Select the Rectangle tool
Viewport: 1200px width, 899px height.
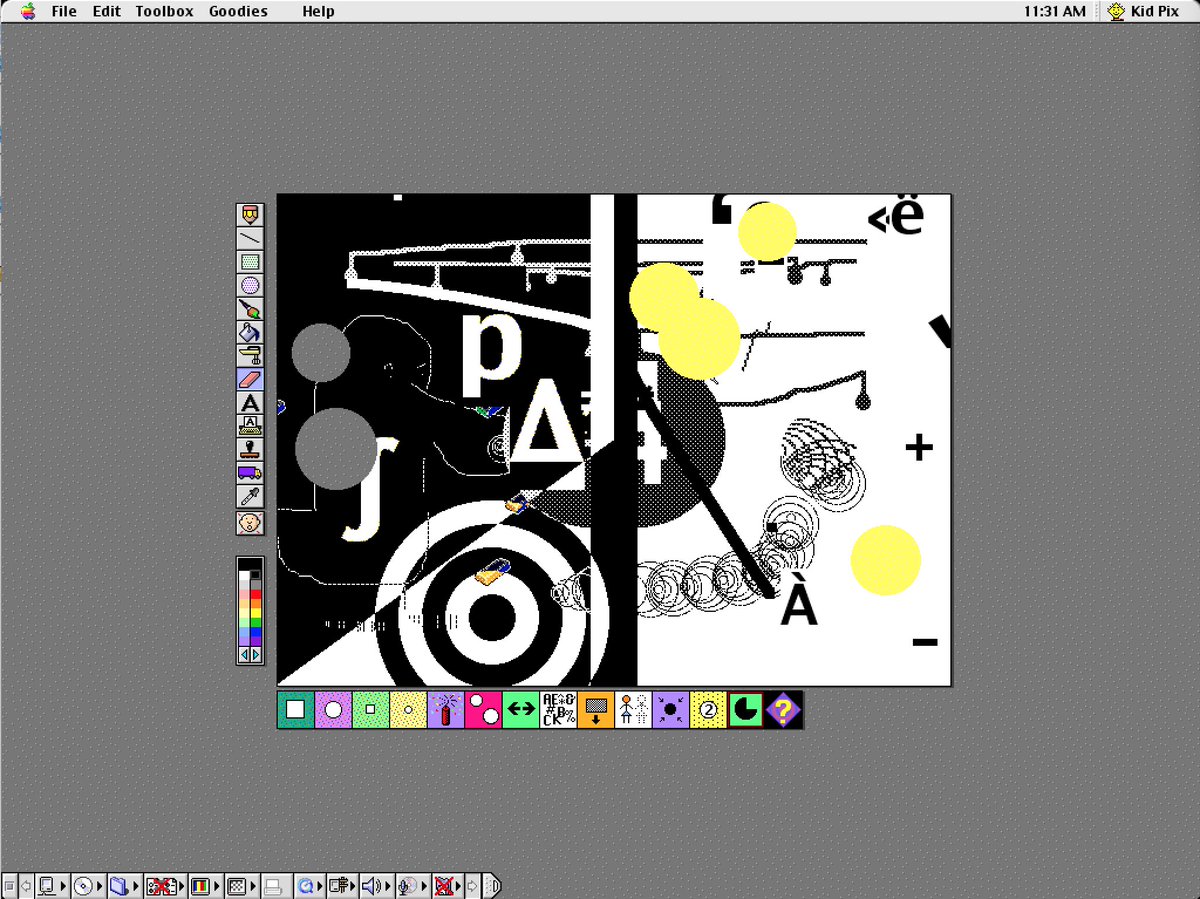pyautogui.click(x=250, y=262)
